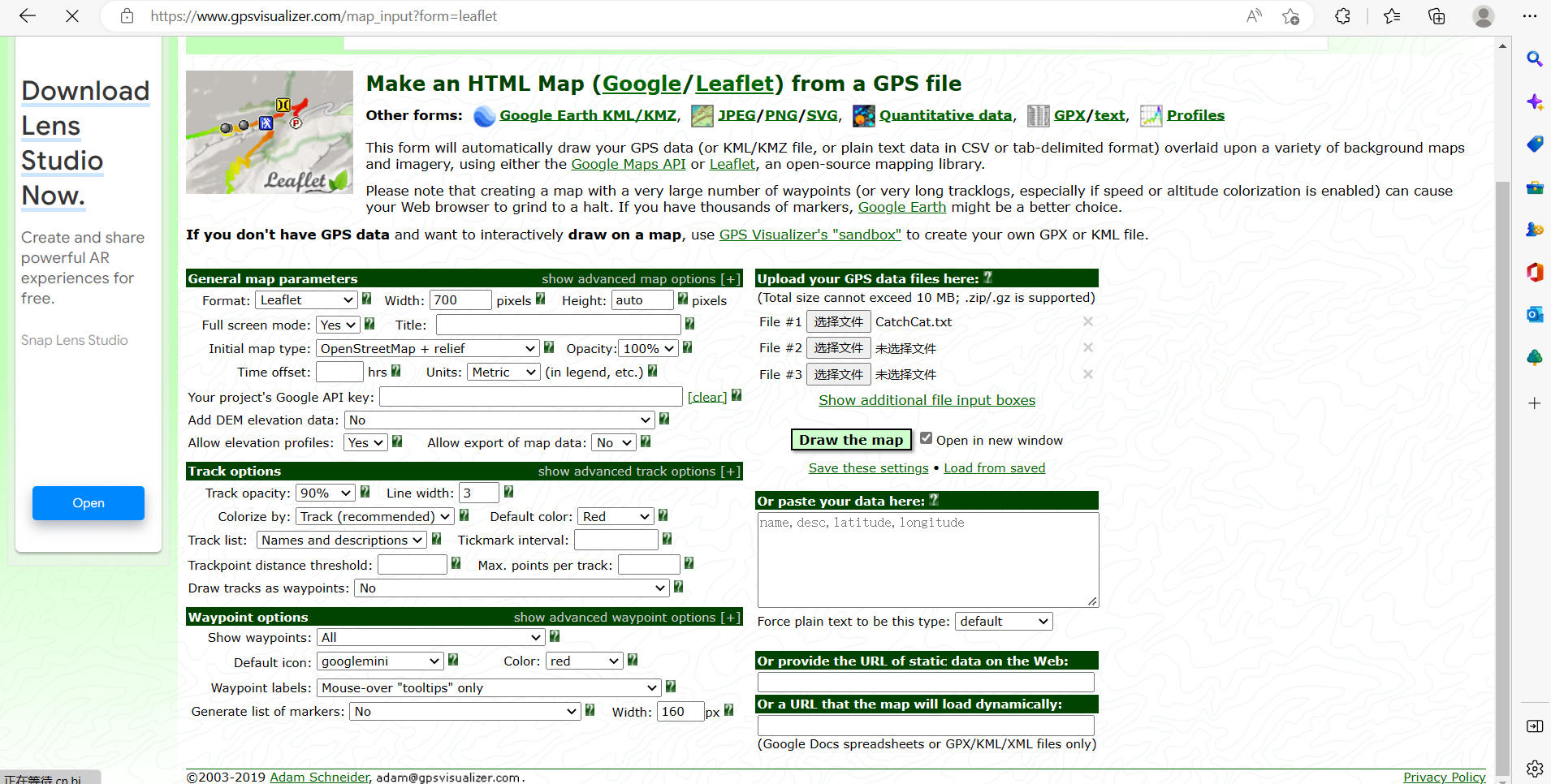The height and width of the screenshot is (784, 1551).
Task: Click the Draw the map button
Action: click(x=851, y=440)
